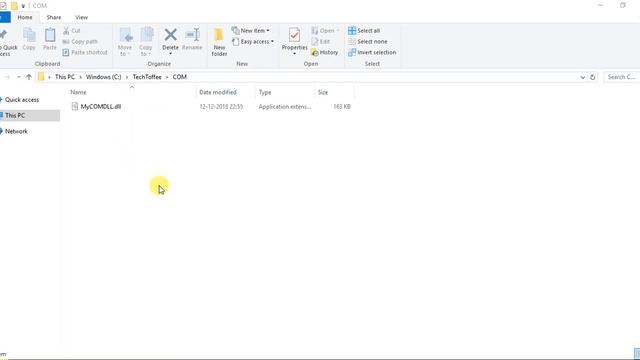Viewport: 640px width, 360px height.
Task: Click the 163 KB size cell
Action: [x=342, y=107]
